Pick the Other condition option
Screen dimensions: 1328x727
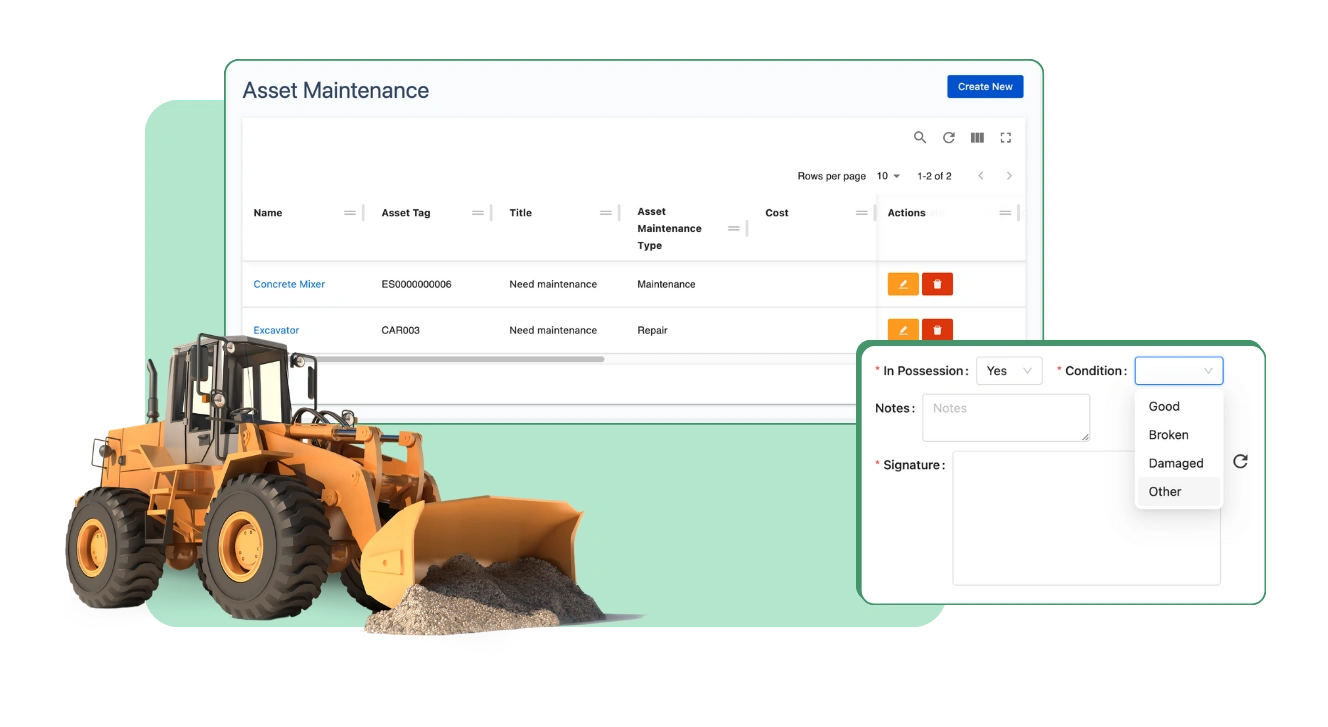[1165, 491]
